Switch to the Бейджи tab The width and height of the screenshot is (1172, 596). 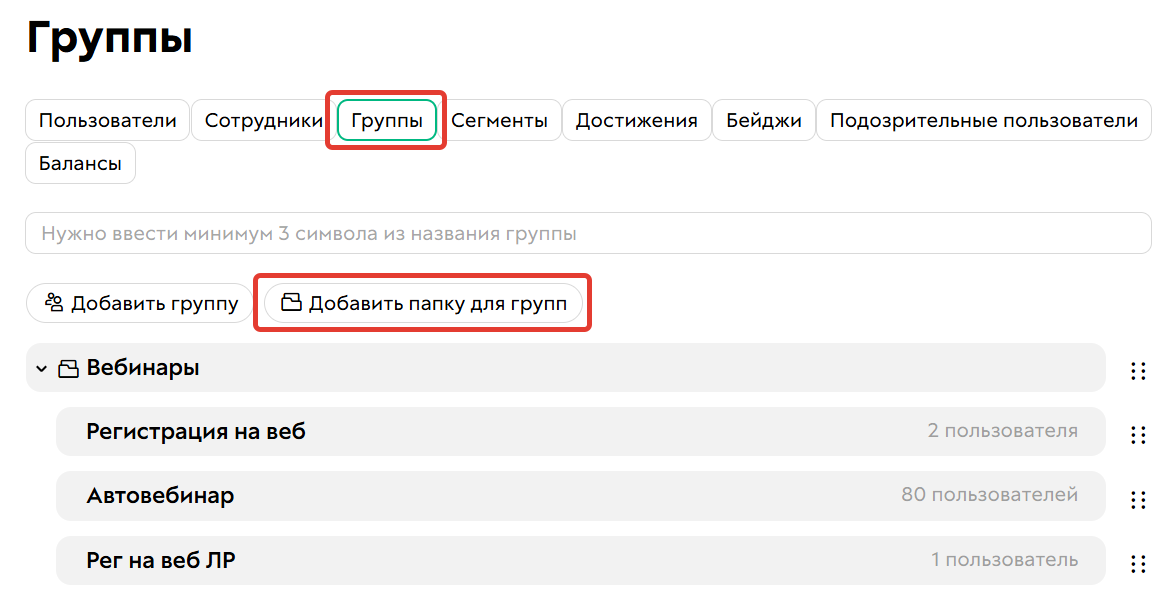[764, 119]
